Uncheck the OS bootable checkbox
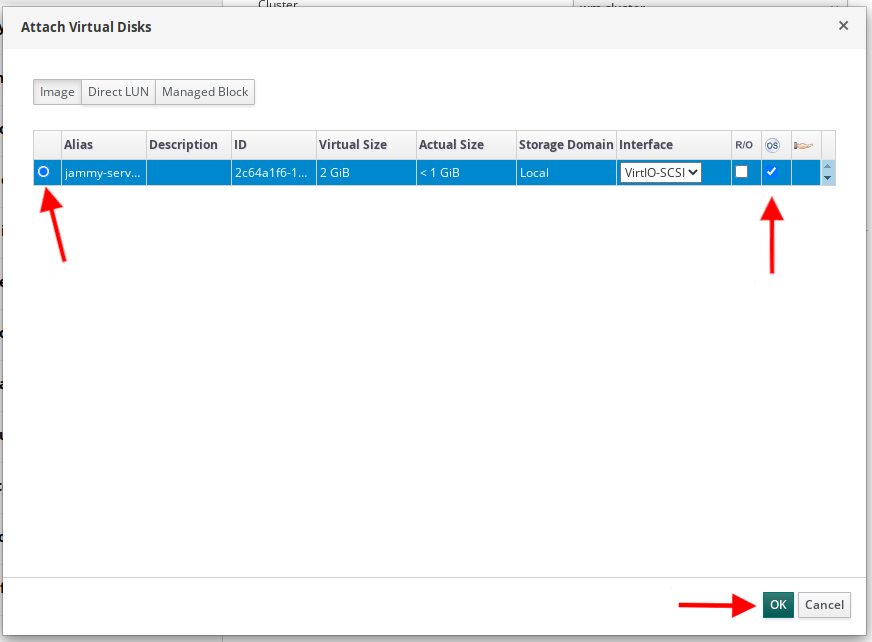The height and width of the screenshot is (642, 872). pyautogui.click(x=771, y=172)
